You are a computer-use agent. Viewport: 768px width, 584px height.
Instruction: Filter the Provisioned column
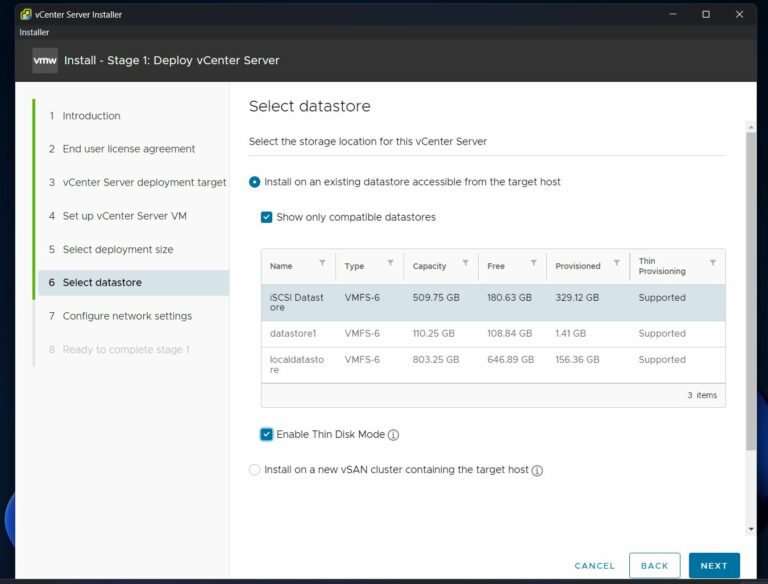click(617, 263)
